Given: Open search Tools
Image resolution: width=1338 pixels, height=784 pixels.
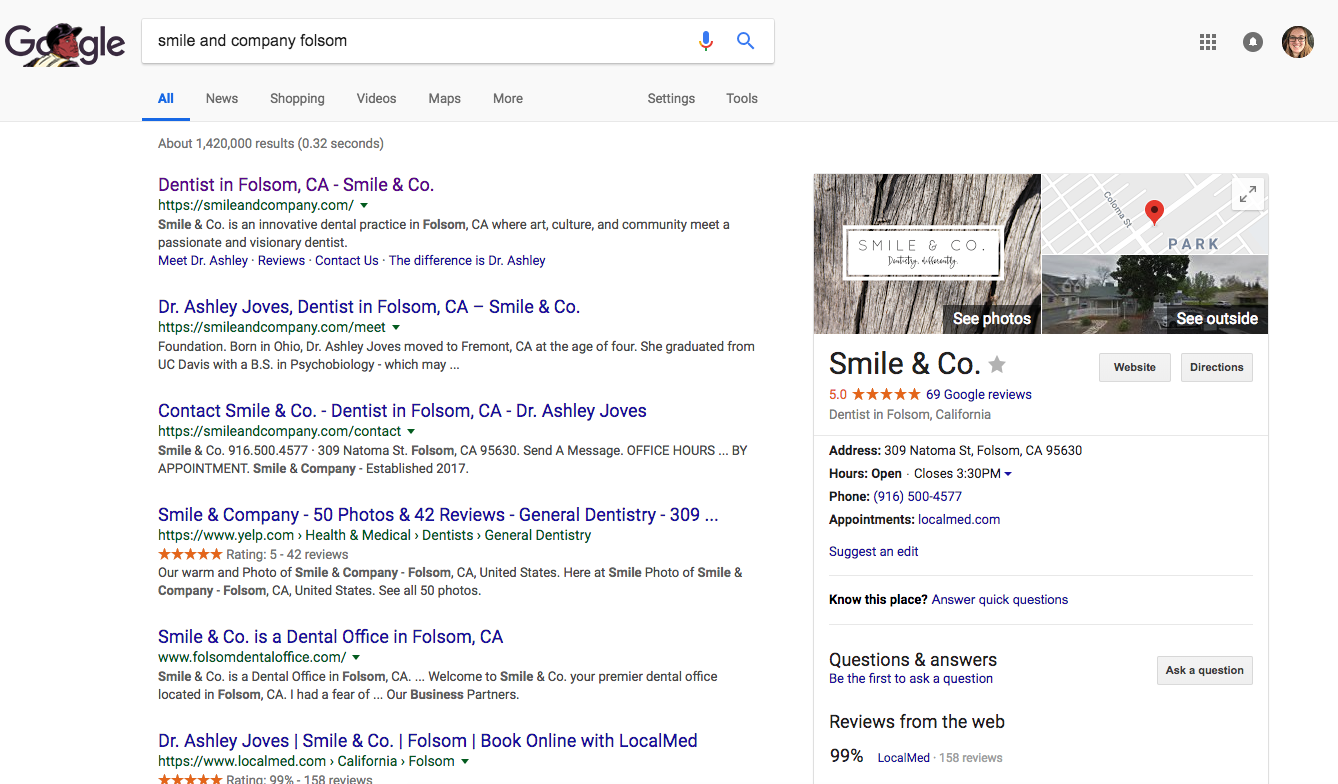Looking at the screenshot, I should 742,98.
